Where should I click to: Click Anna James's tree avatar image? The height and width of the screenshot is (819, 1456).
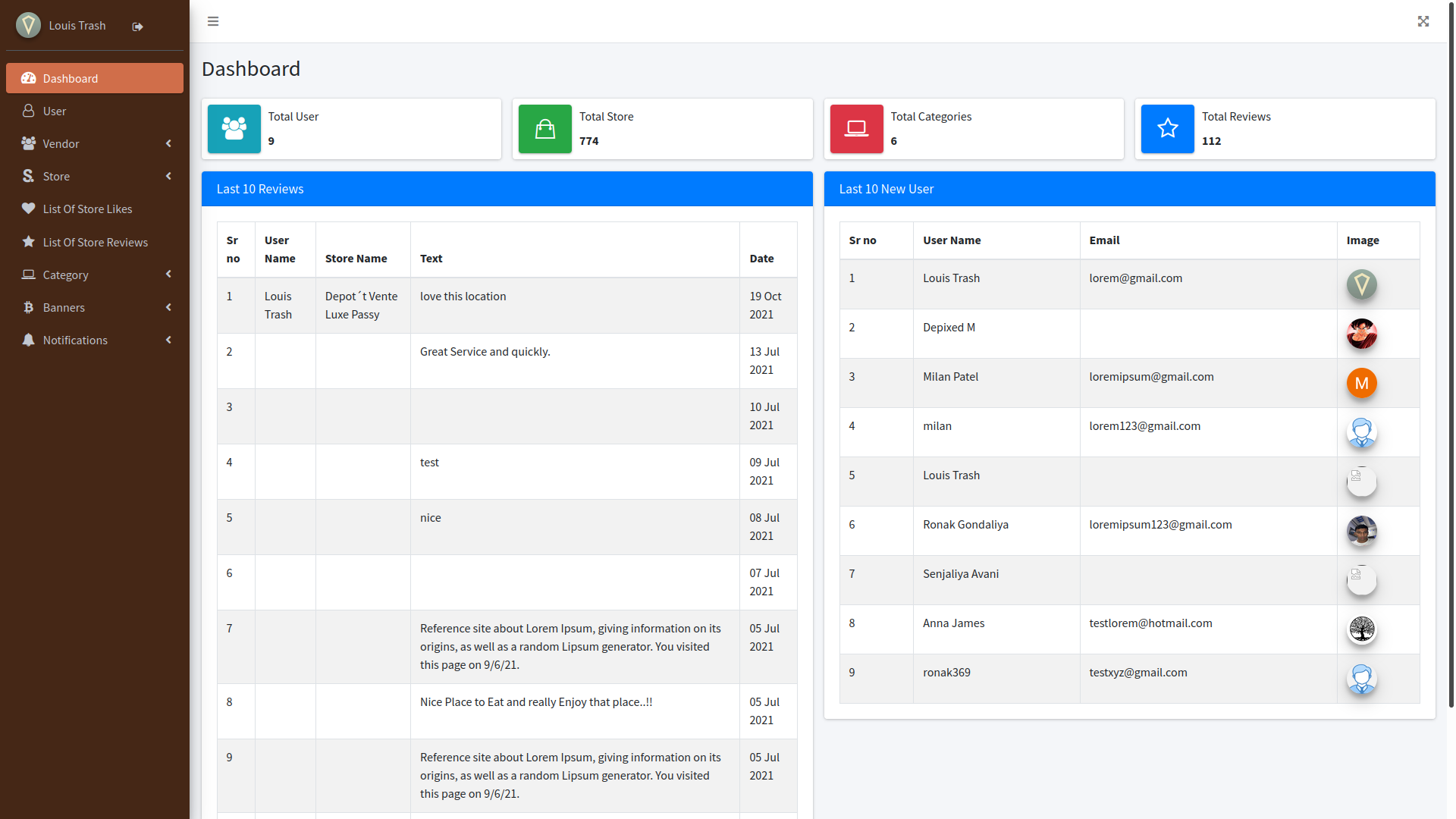1362,629
